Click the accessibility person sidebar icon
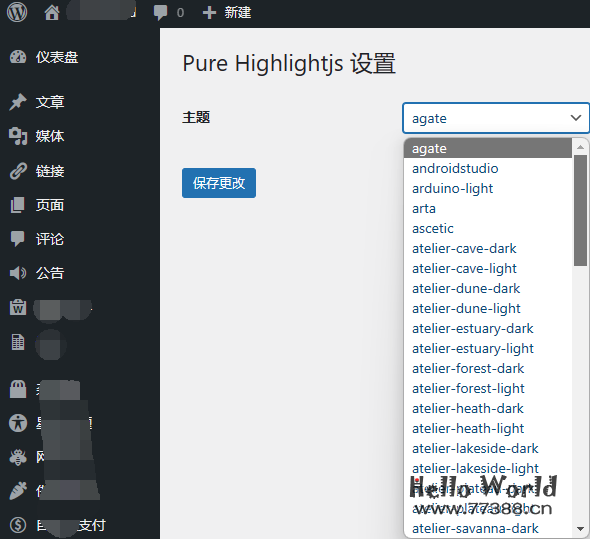Viewport: 590px width, 539px height. pos(18,423)
